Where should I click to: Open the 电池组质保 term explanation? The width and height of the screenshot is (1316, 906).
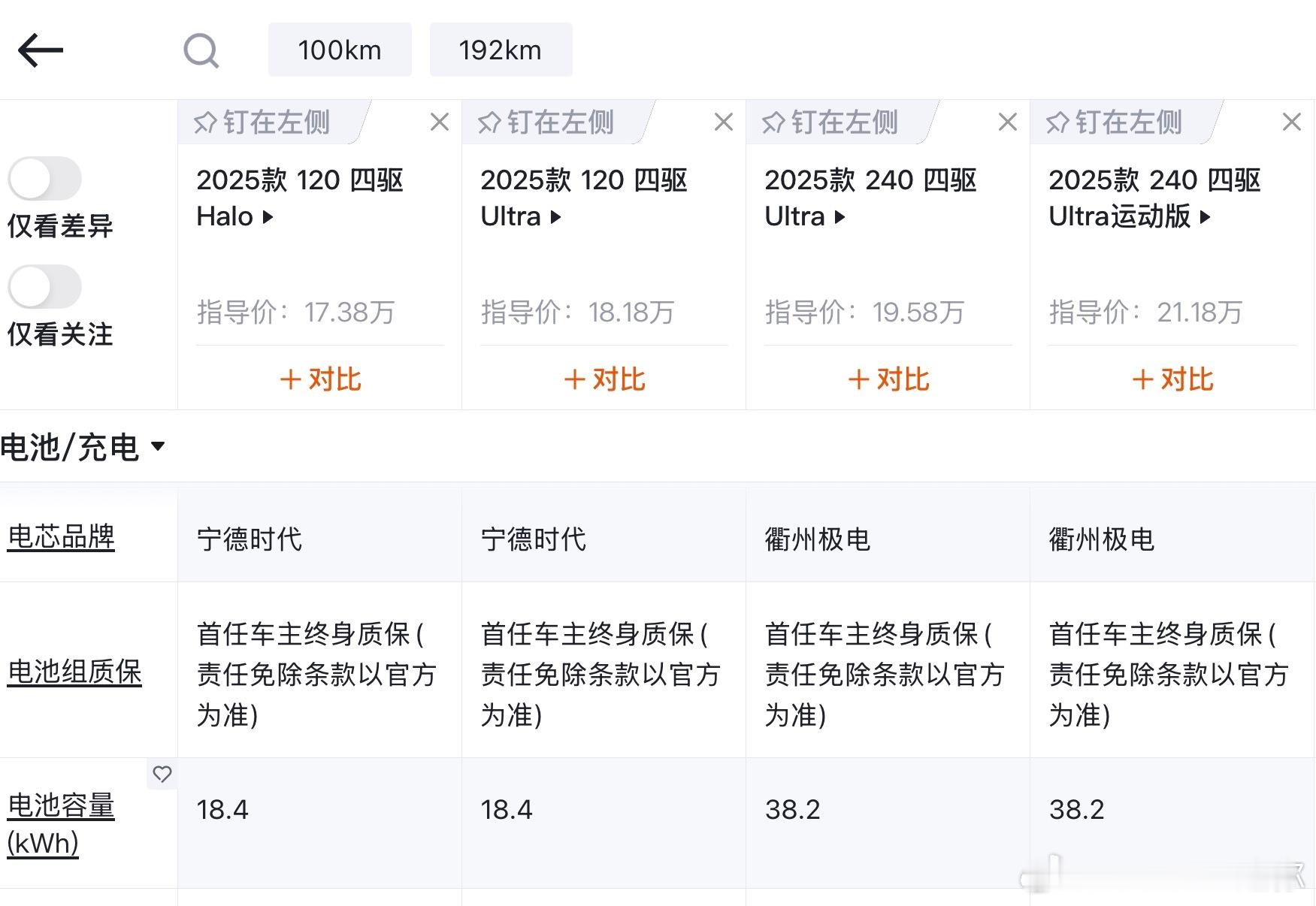[74, 672]
